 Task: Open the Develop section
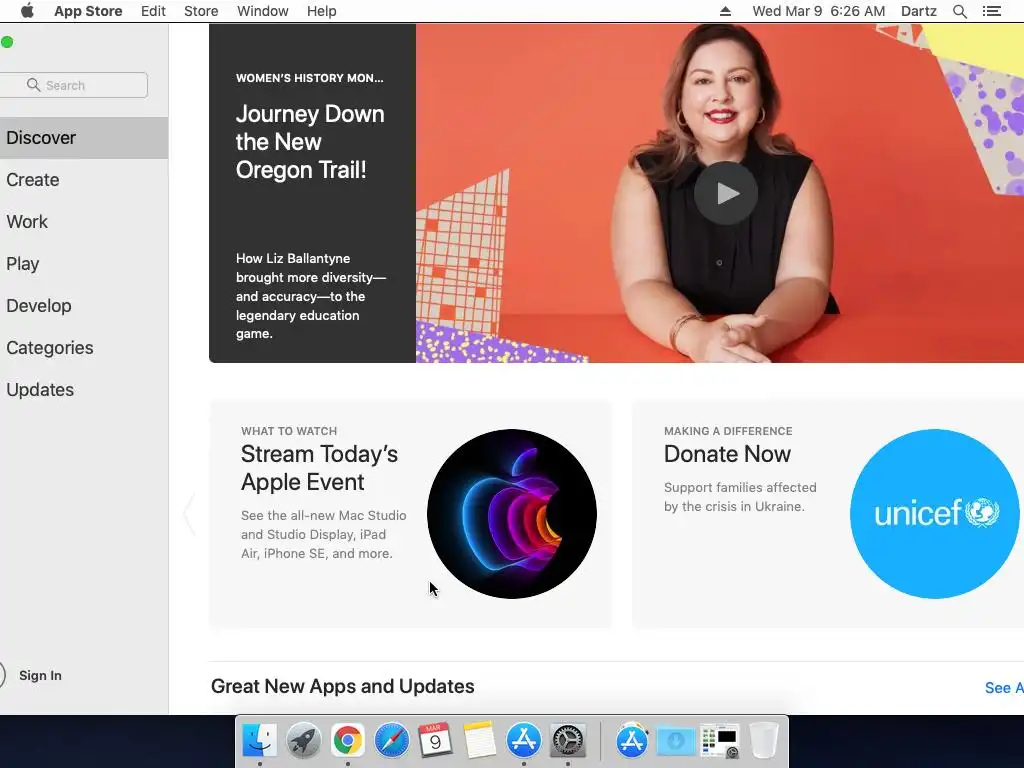point(84,306)
